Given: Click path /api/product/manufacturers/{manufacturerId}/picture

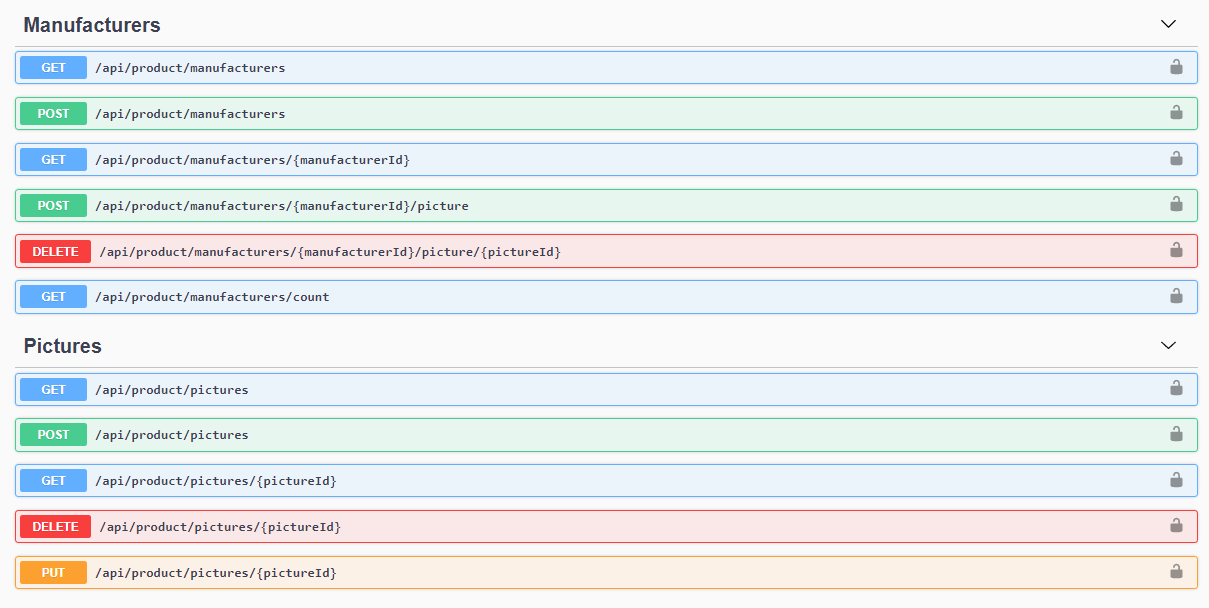Looking at the screenshot, I should [x=282, y=206].
